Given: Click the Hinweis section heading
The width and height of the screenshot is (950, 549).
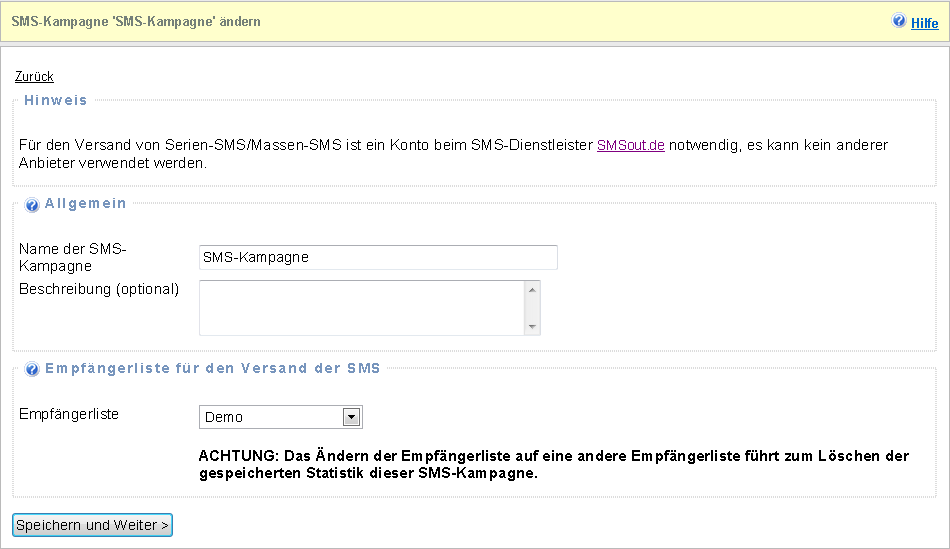Looking at the screenshot, I should point(56,101).
